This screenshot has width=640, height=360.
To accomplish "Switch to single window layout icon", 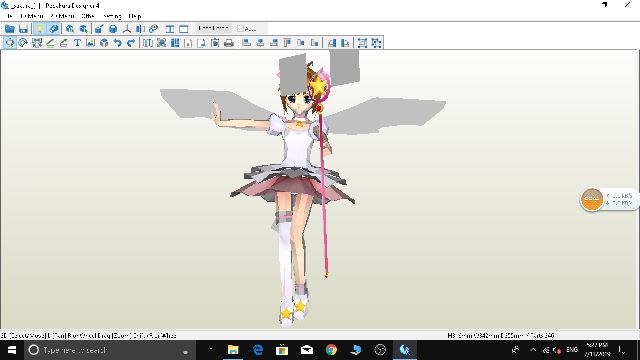I will (184, 29).
